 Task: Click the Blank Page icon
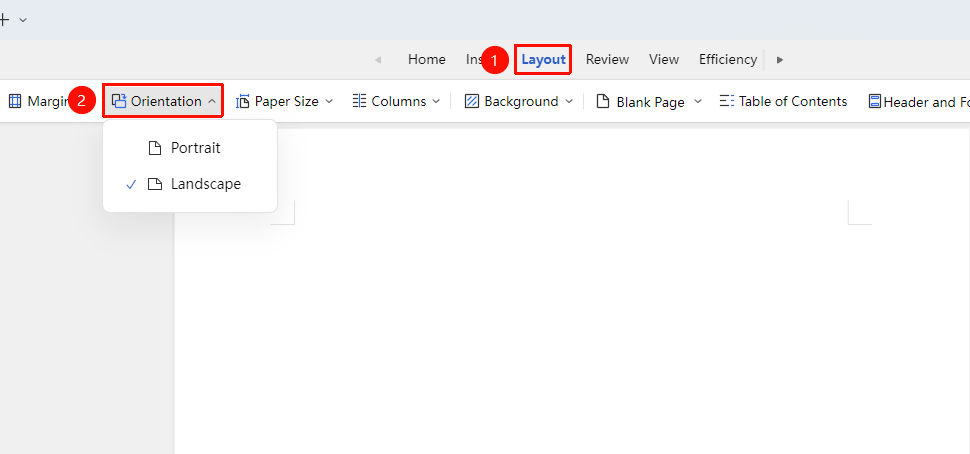(x=603, y=101)
